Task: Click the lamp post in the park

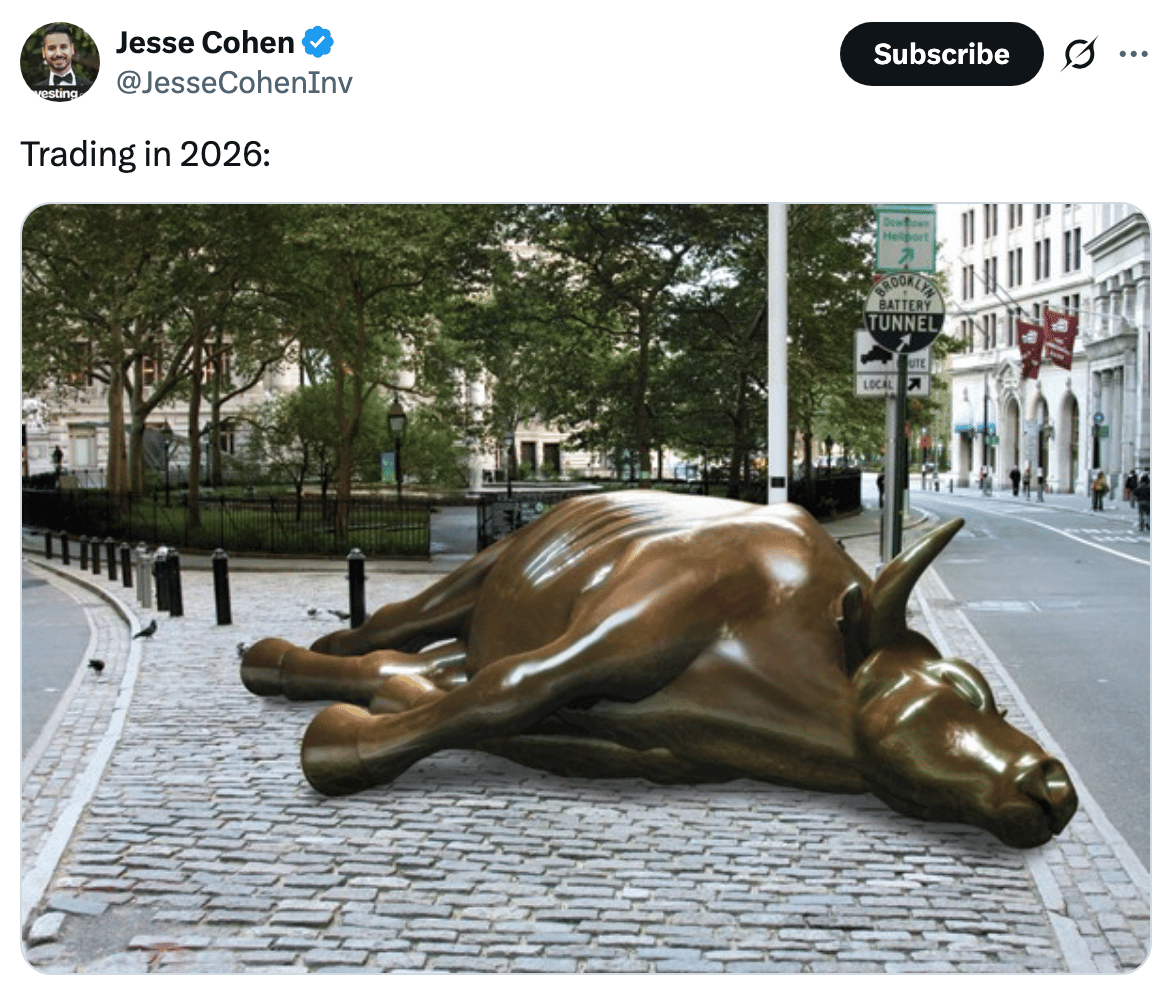Action: tap(397, 448)
